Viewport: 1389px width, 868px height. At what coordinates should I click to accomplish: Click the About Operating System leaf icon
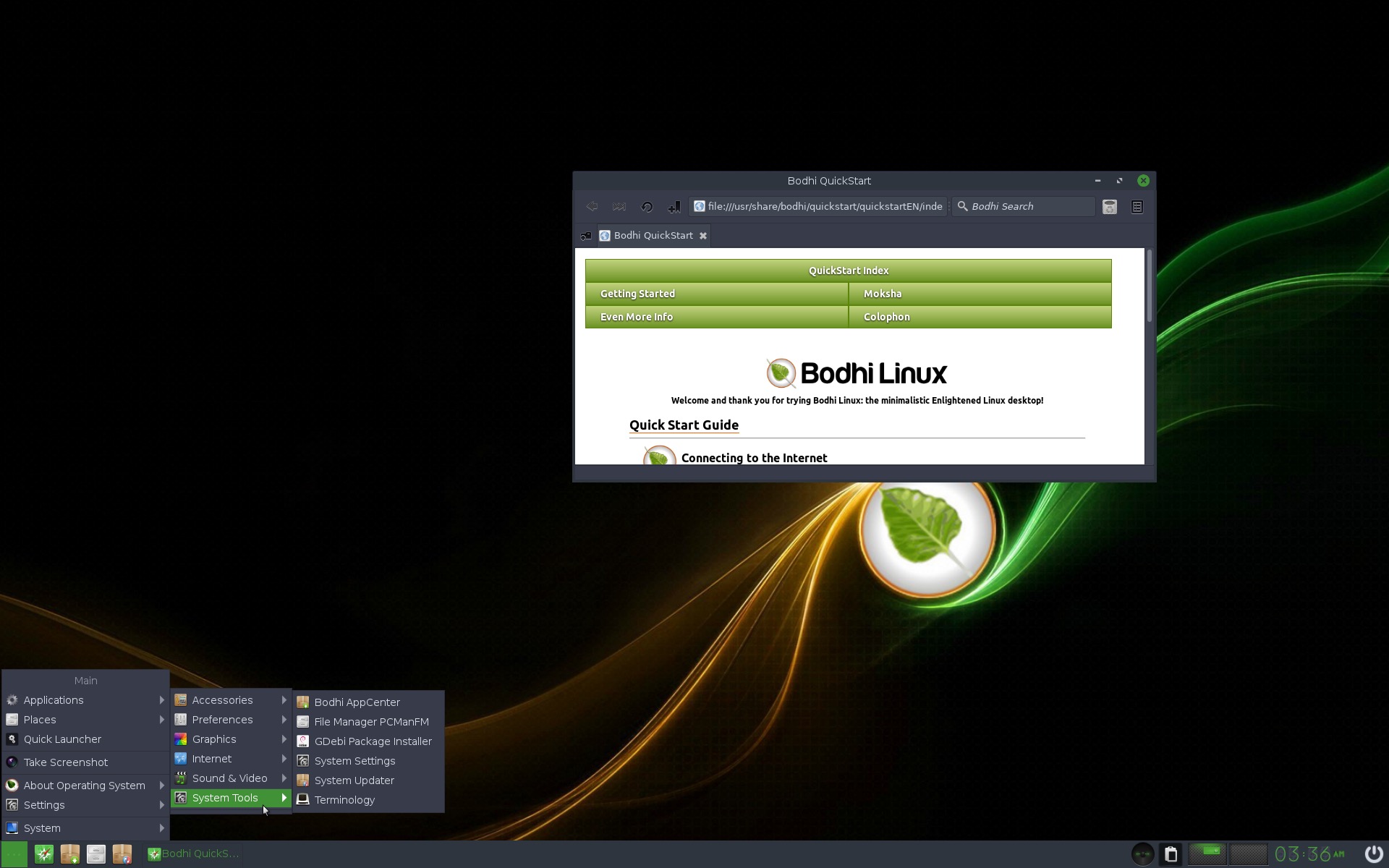point(12,786)
